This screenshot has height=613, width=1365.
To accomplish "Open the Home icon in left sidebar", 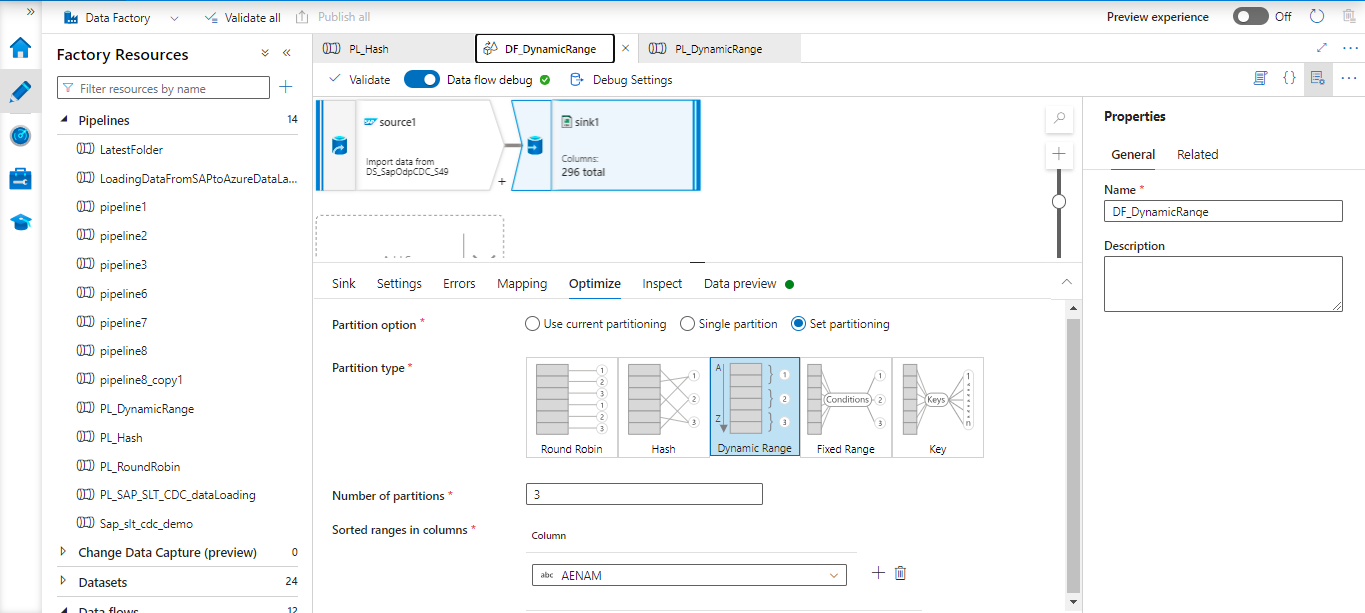I will (20, 48).
